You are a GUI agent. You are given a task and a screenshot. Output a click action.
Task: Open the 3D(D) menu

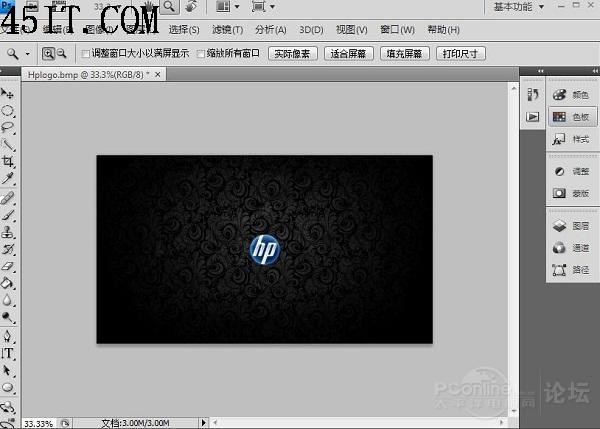311,29
